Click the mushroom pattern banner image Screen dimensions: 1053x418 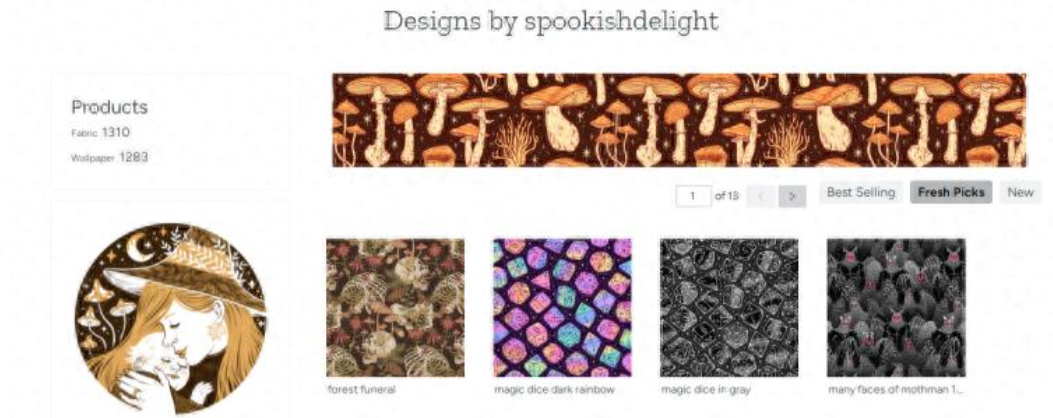tap(679, 120)
